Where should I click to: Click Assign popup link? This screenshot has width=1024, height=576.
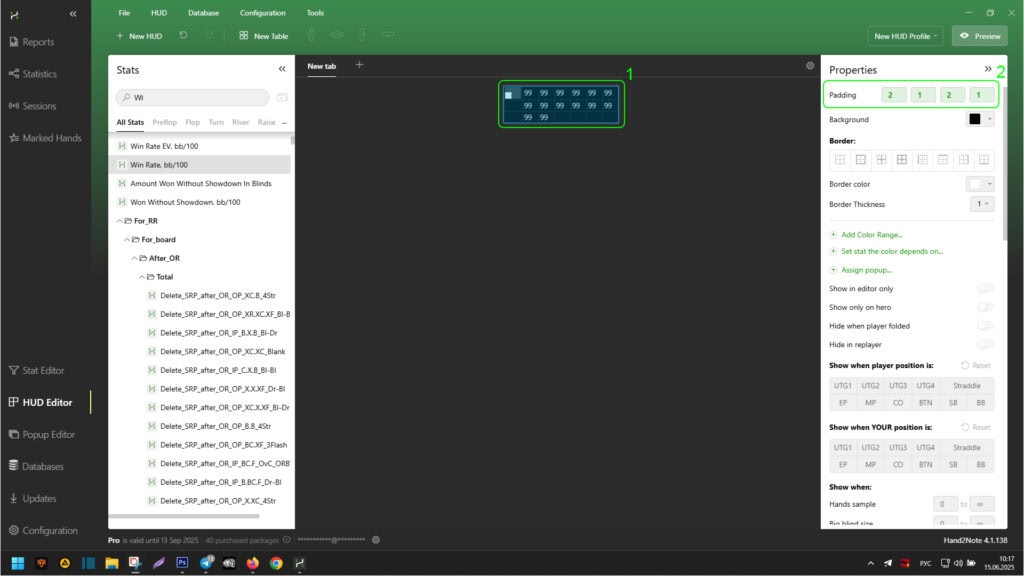click(x=866, y=270)
